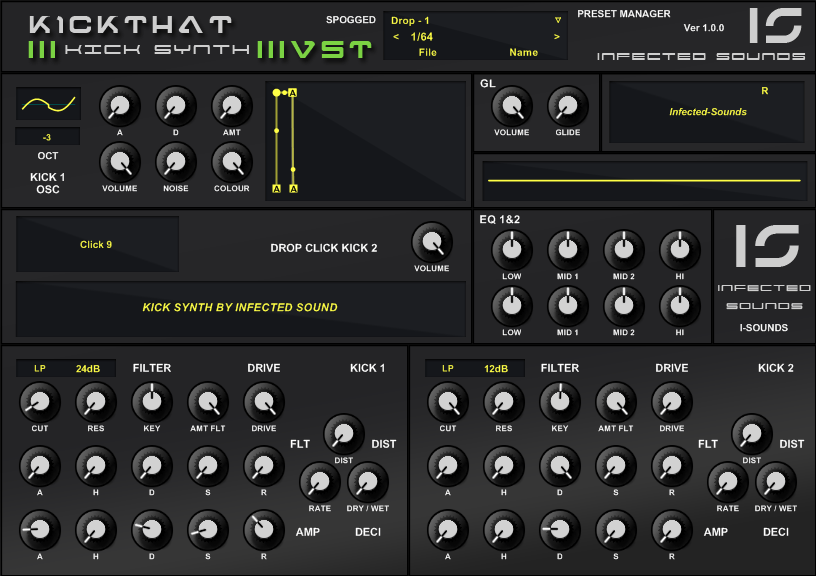Open the preset File menu
The height and width of the screenshot is (576, 816).
pos(427,52)
